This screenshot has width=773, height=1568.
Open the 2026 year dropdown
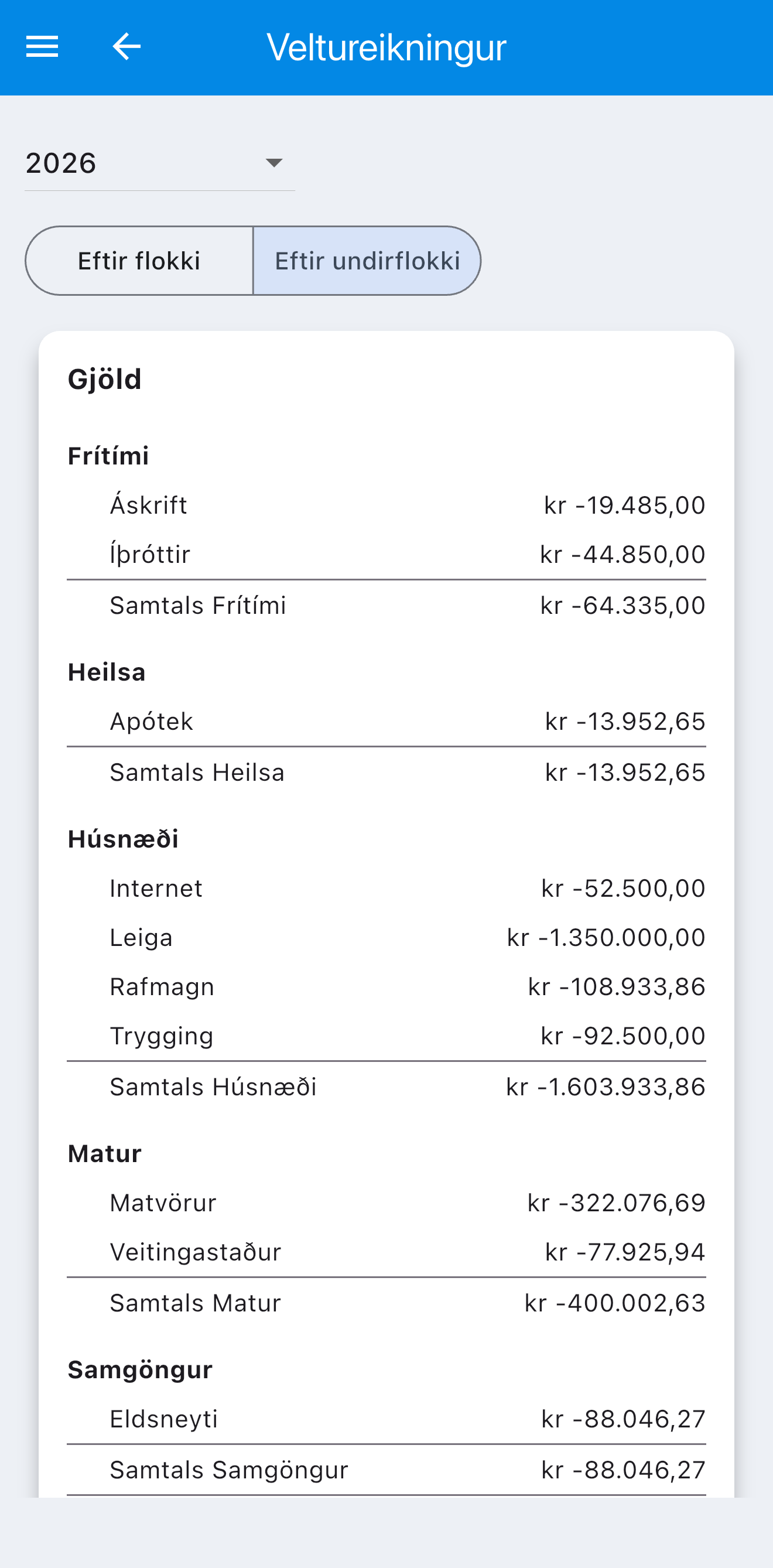[159, 163]
